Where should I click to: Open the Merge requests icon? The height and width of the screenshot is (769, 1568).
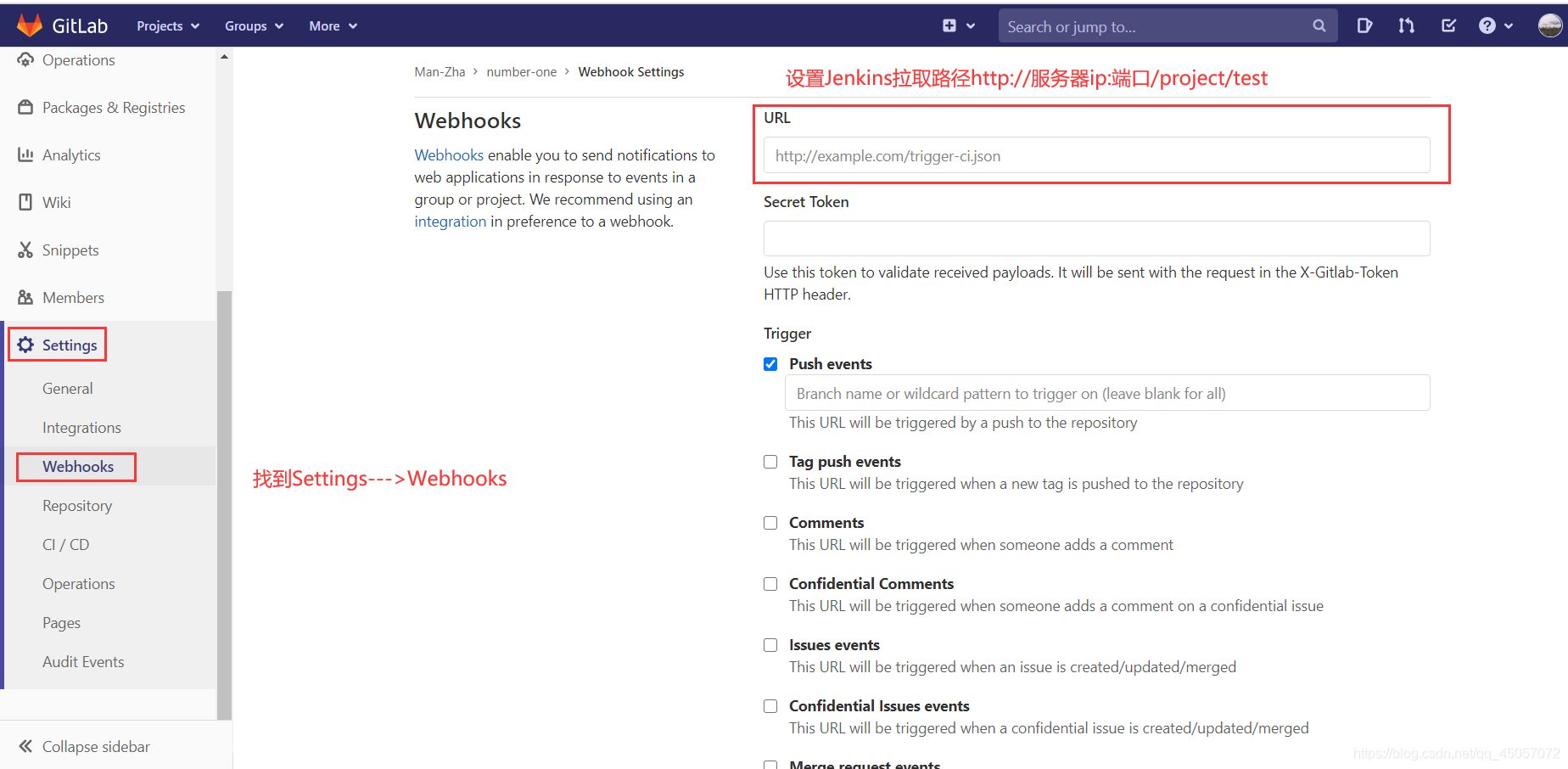click(x=1407, y=25)
